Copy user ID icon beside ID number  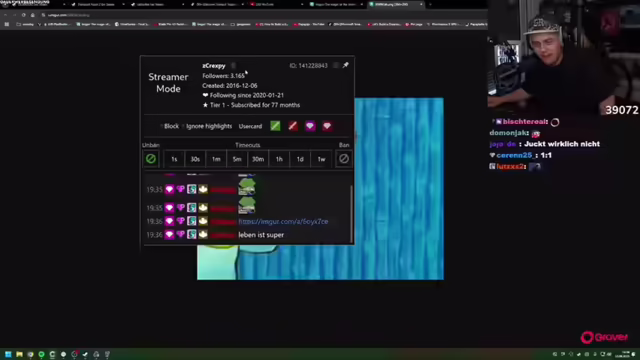tap(336, 65)
